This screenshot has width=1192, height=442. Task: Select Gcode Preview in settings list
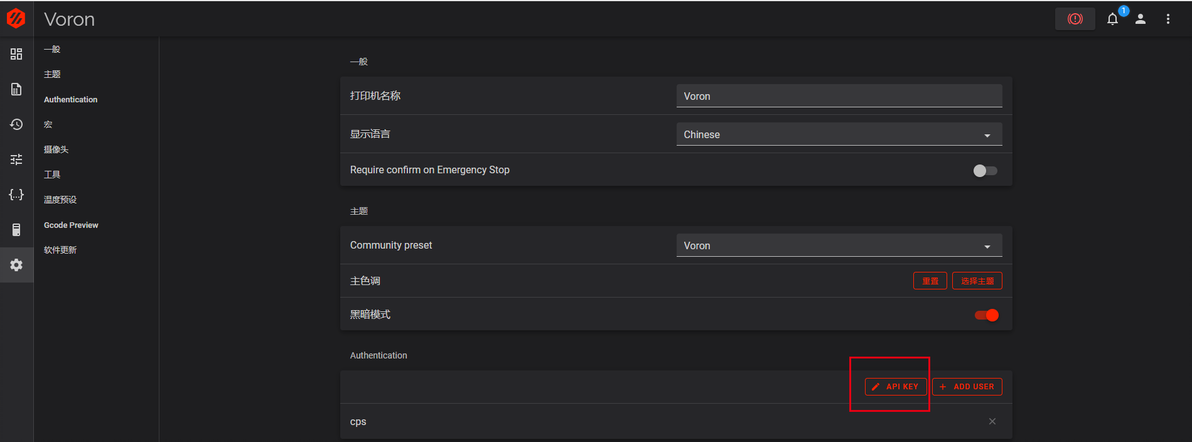71,225
